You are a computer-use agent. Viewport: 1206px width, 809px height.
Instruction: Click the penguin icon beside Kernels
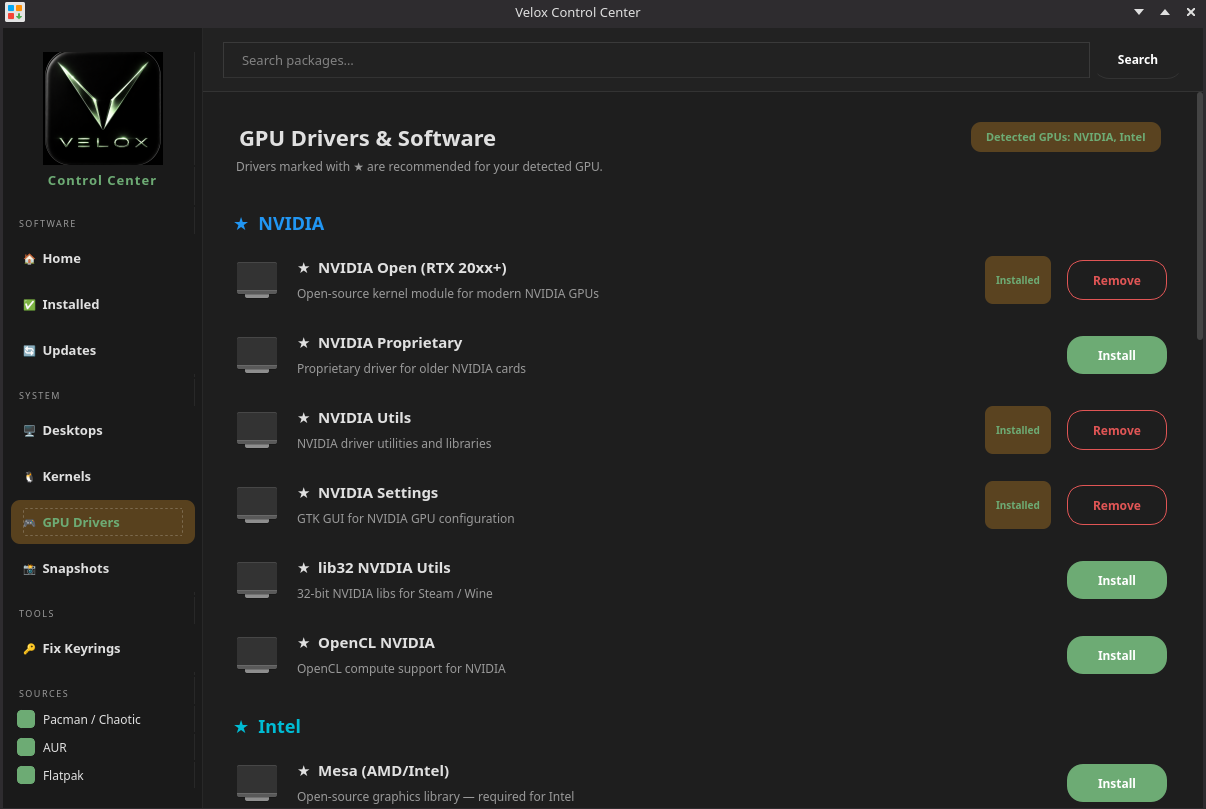pos(29,477)
